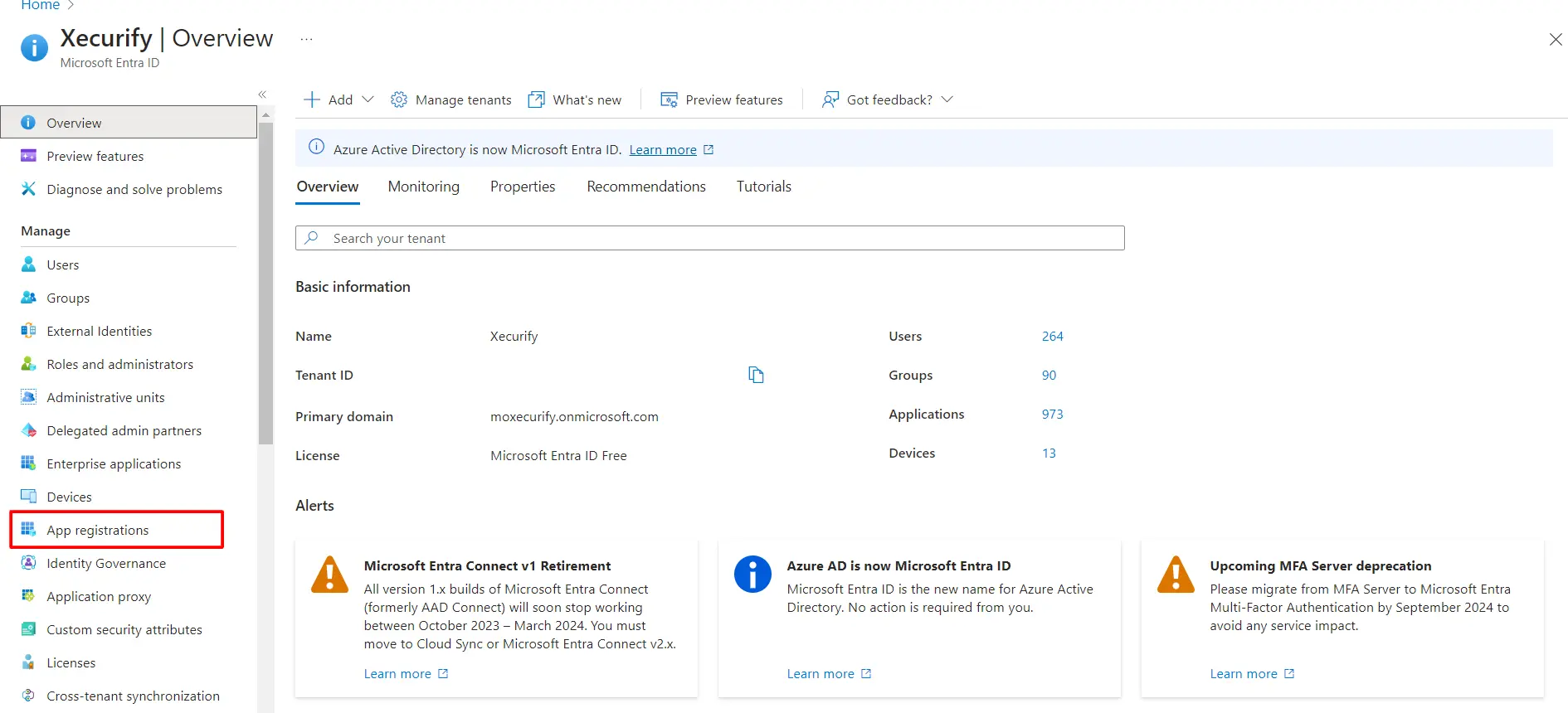Open the more options ellipsis near title

click(307, 39)
